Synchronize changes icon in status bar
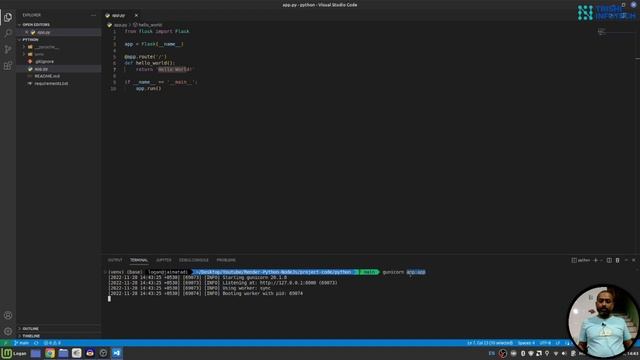The height and width of the screenshot is (360, 640). [x=36, y=343]
